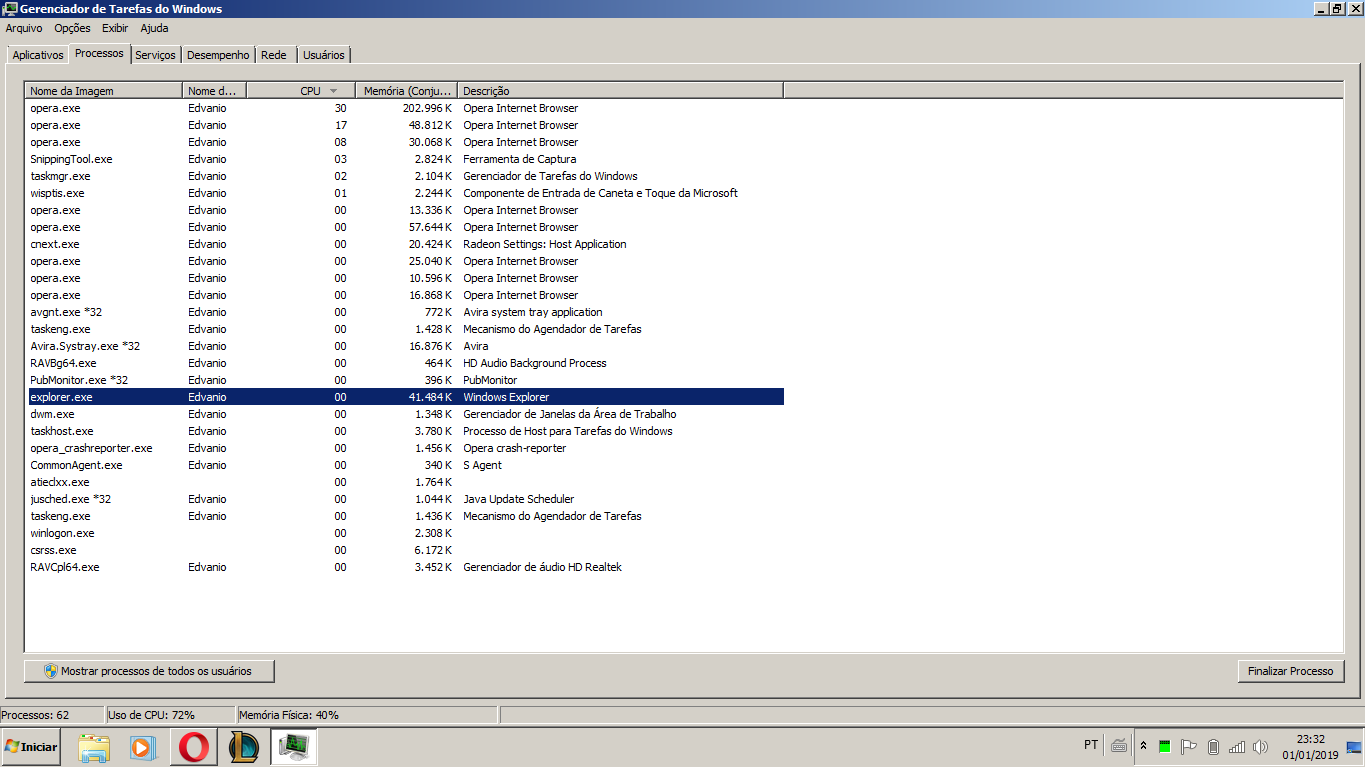This screenshot has height=767, width=1365.
Task: Show hidden system tray icons
Action: [x=1143, y=746]
